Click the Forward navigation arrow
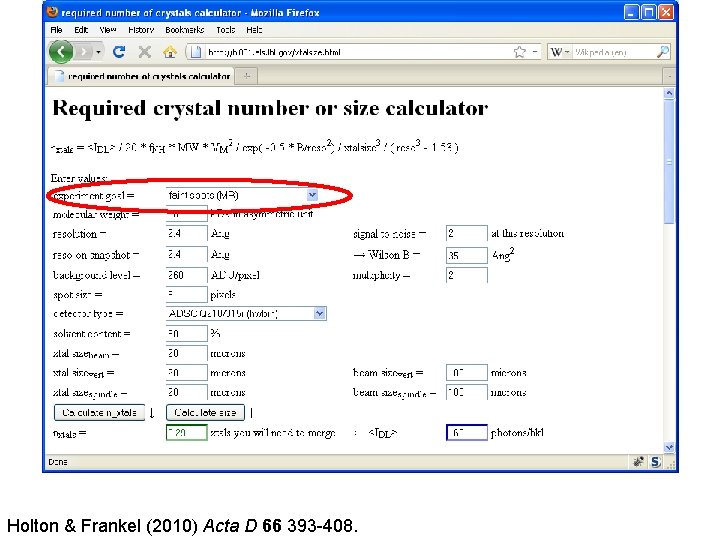Image resolution: width=720 pixels, height=540 pixels. pos(83,52)
